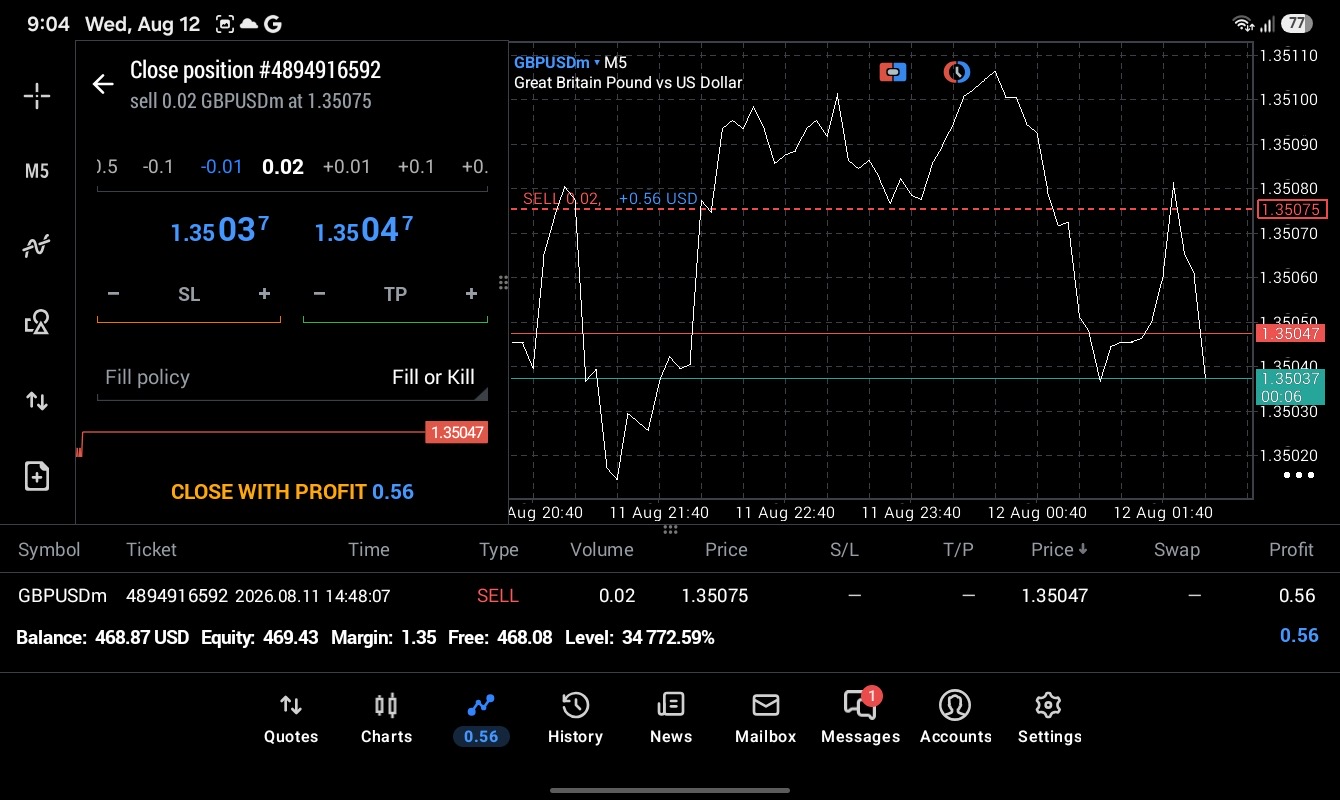
Task: Increase volume by +0.1
Action: coord(416,166)
